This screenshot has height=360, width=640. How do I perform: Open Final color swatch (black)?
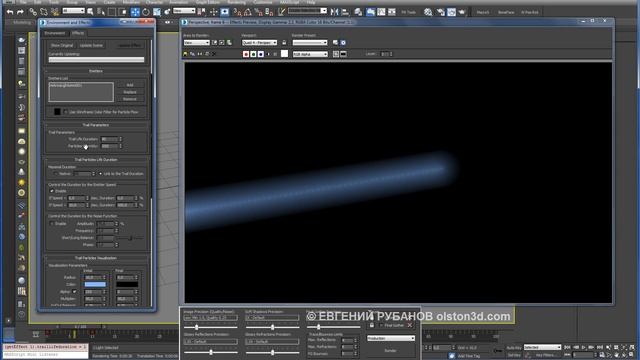coord(127,284)
